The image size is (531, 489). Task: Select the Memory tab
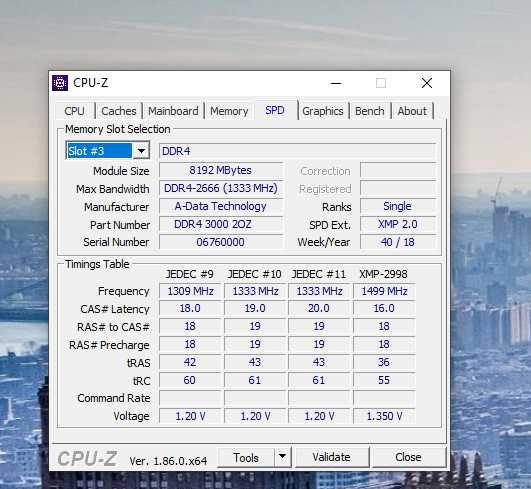(229, 111)
